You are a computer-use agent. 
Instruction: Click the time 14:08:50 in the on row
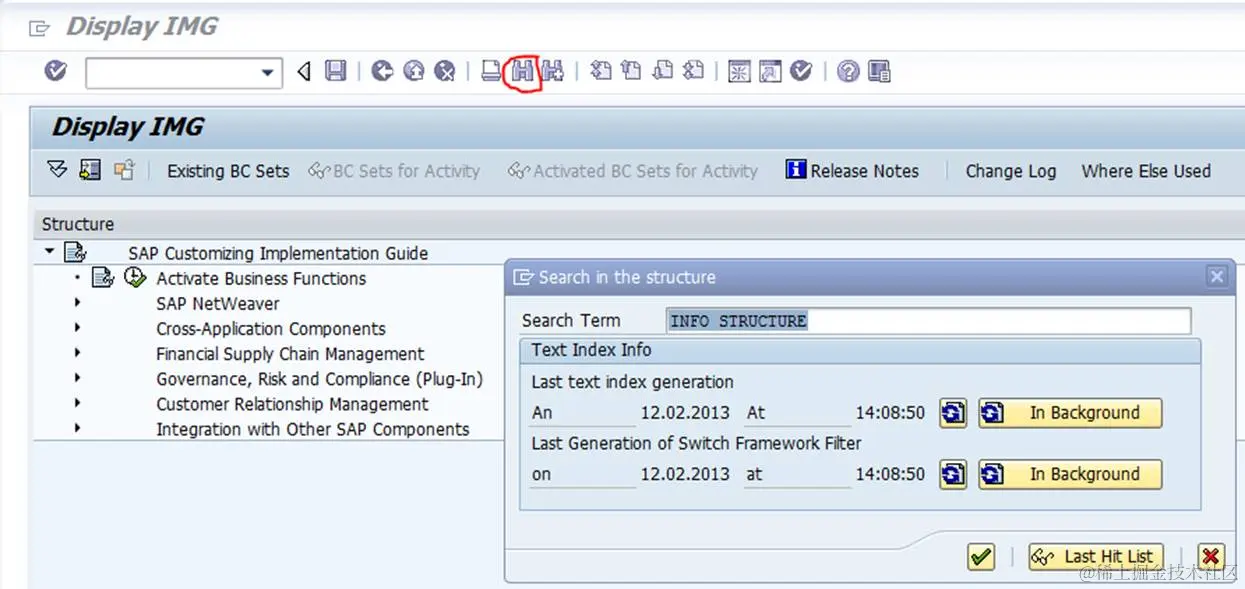[x=890, y=474]
